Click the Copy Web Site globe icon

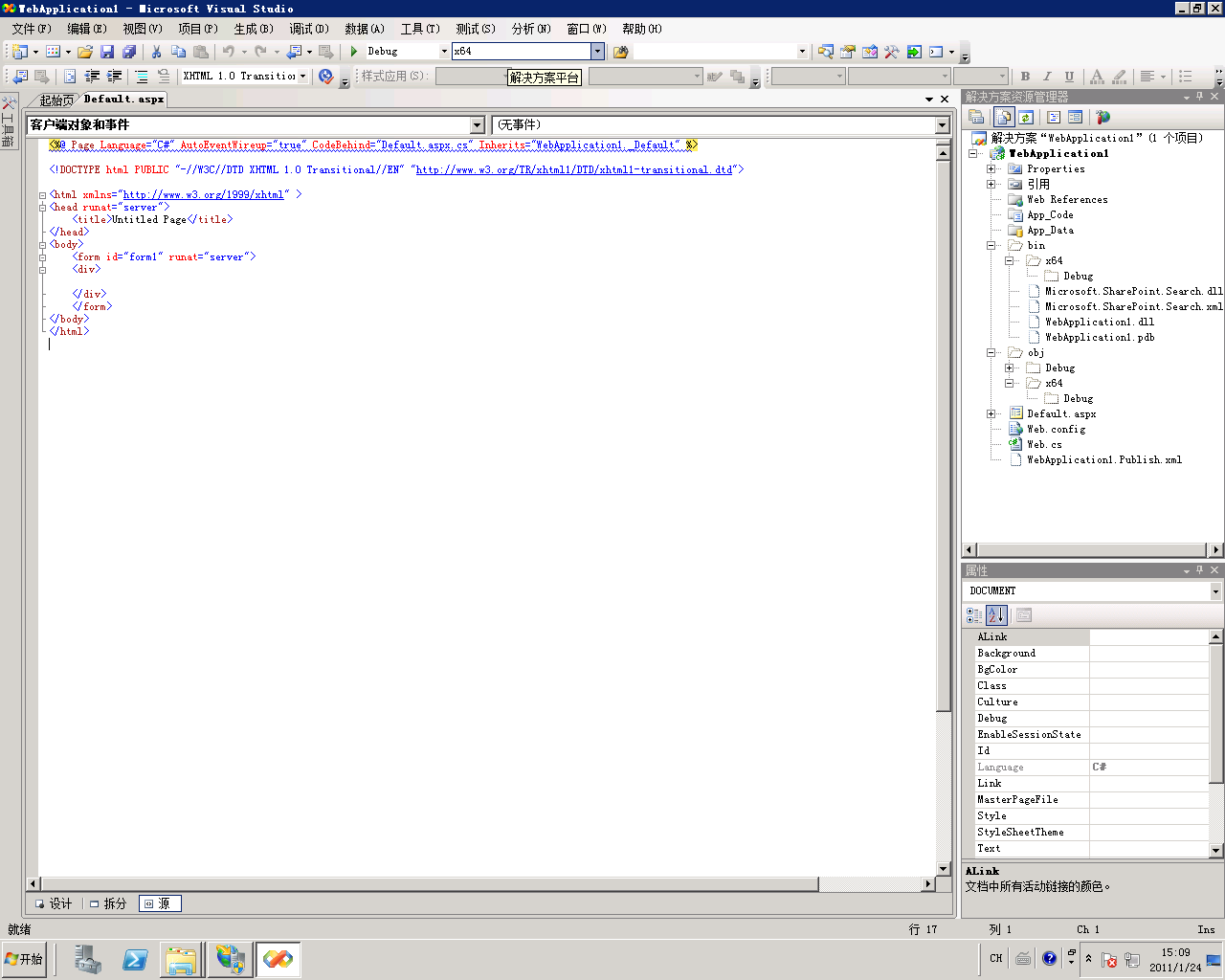click(1103, 117)
